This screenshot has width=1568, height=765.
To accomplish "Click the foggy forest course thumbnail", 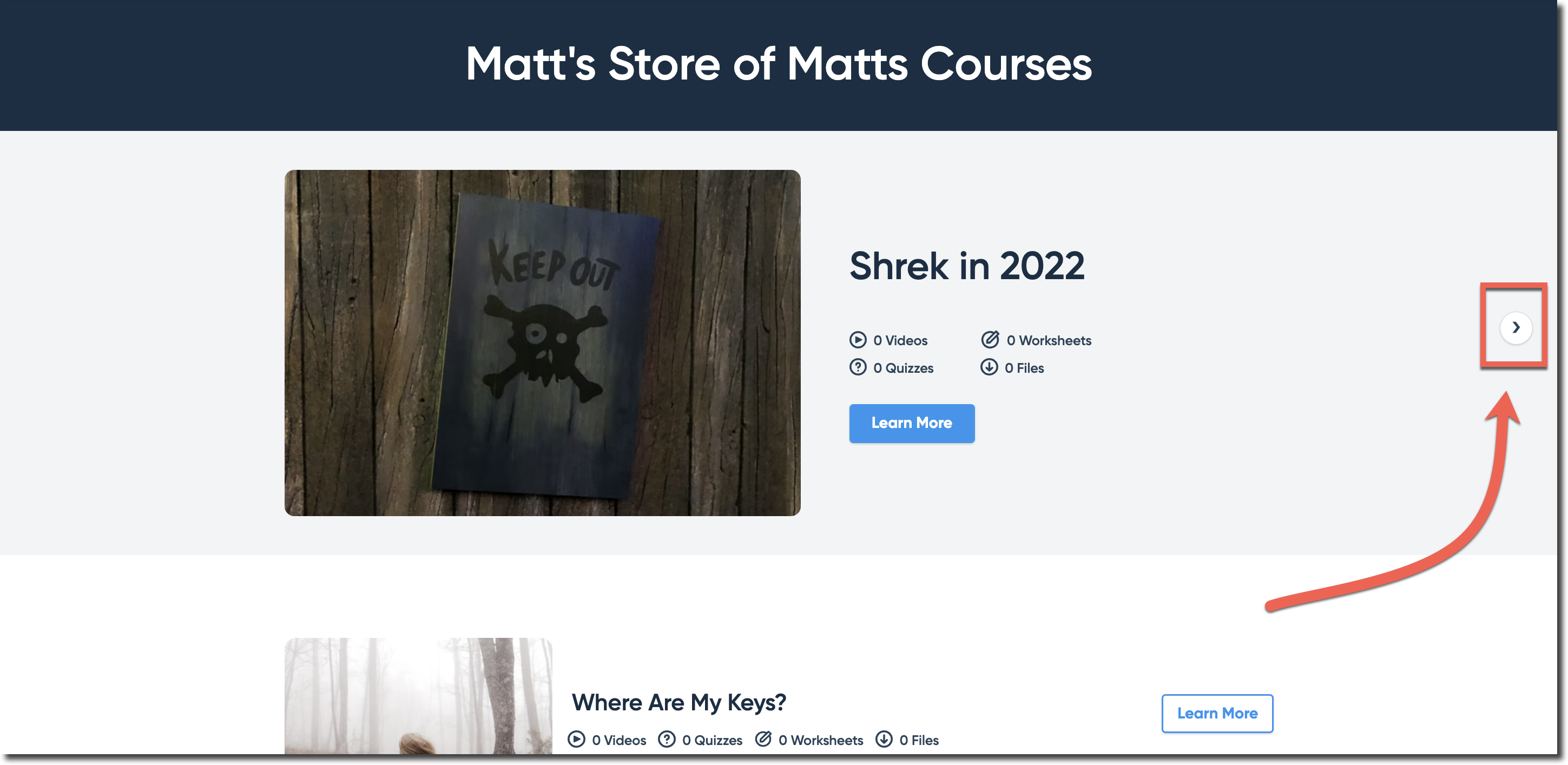I will coord(418,696).
